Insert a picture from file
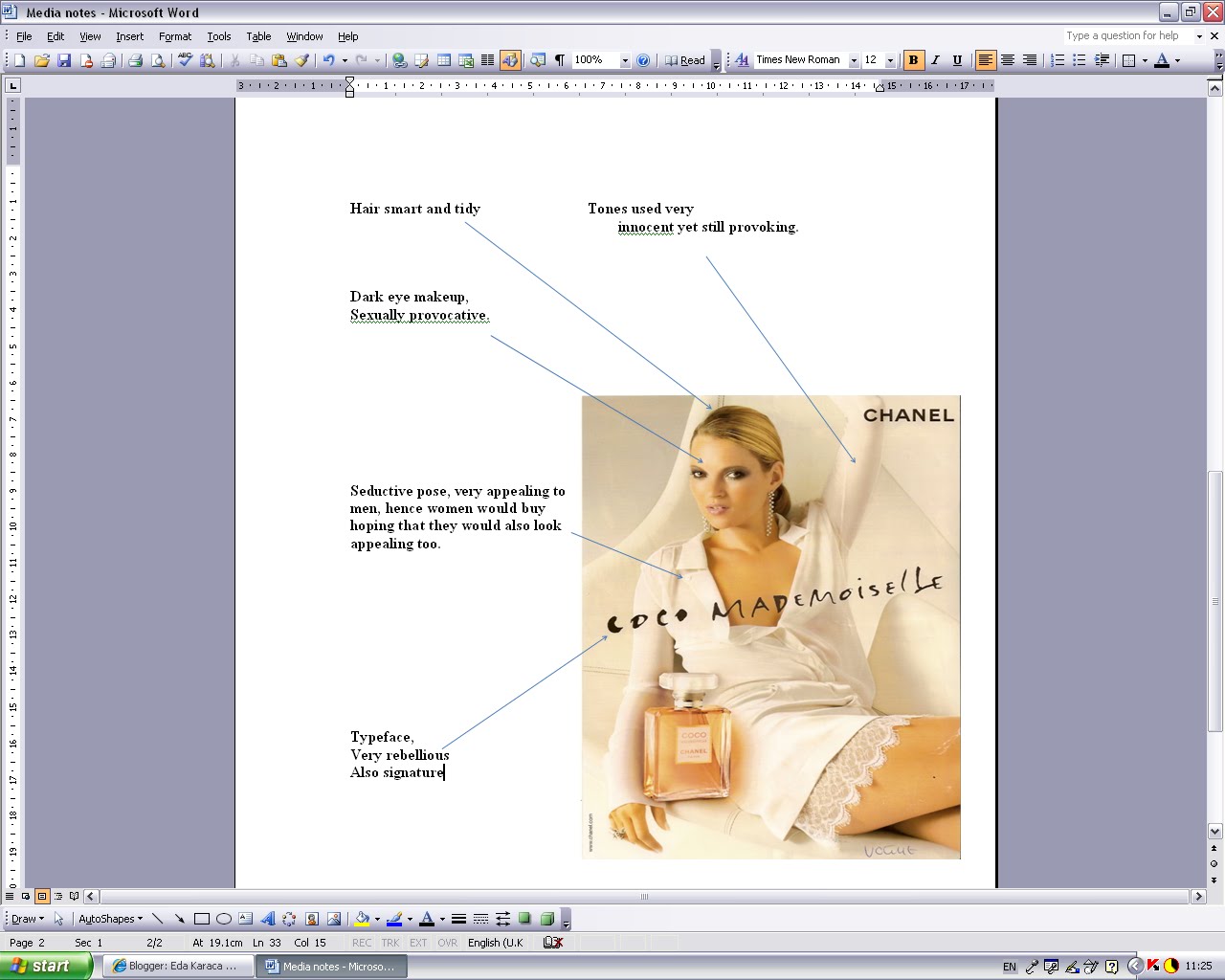Image resolution: width=1225 pixels, height=980 pixels. 333,919
